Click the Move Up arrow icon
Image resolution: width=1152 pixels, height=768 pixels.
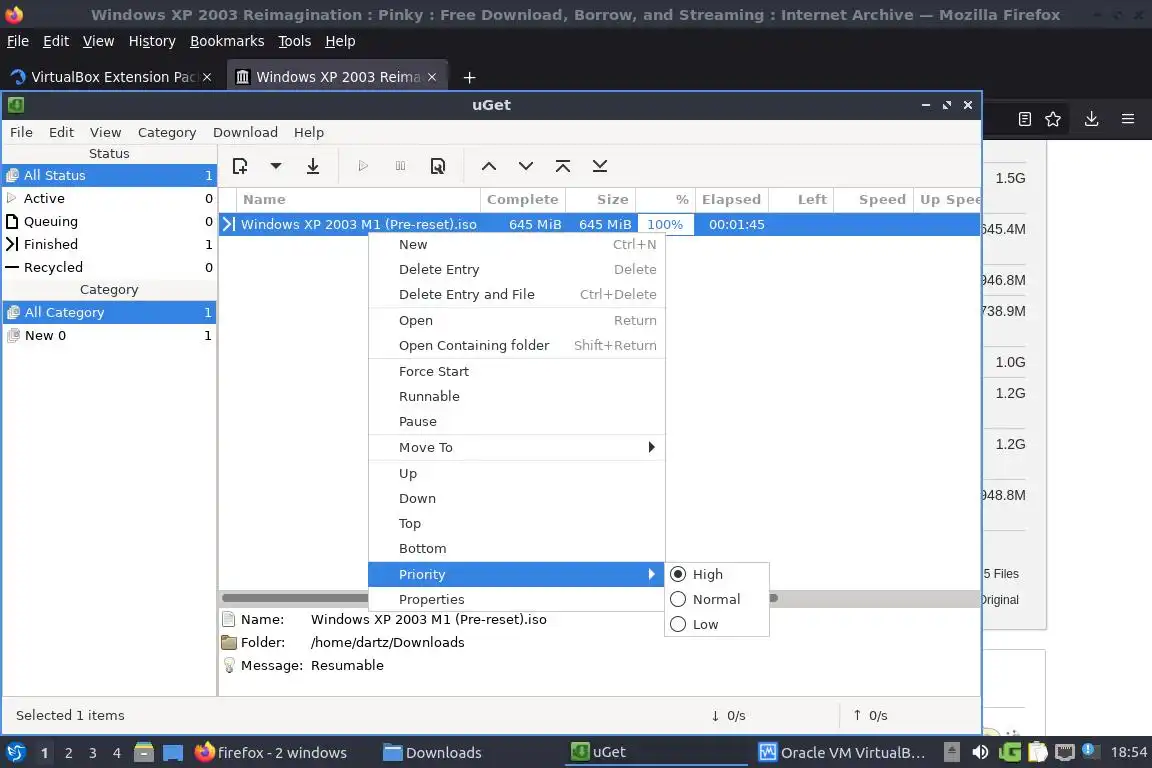click(489, 166)
